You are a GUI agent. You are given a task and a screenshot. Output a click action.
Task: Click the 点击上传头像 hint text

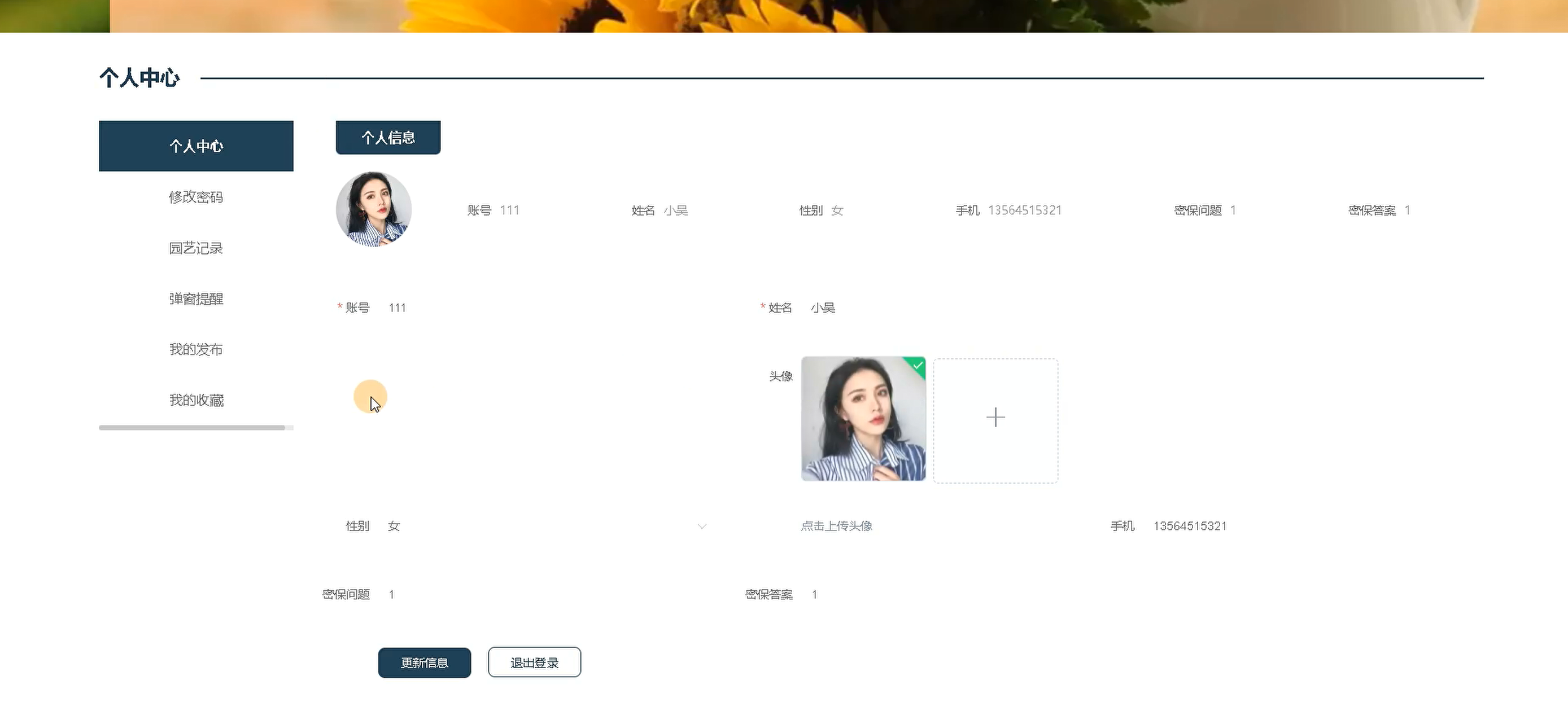(x=836, y=526)
